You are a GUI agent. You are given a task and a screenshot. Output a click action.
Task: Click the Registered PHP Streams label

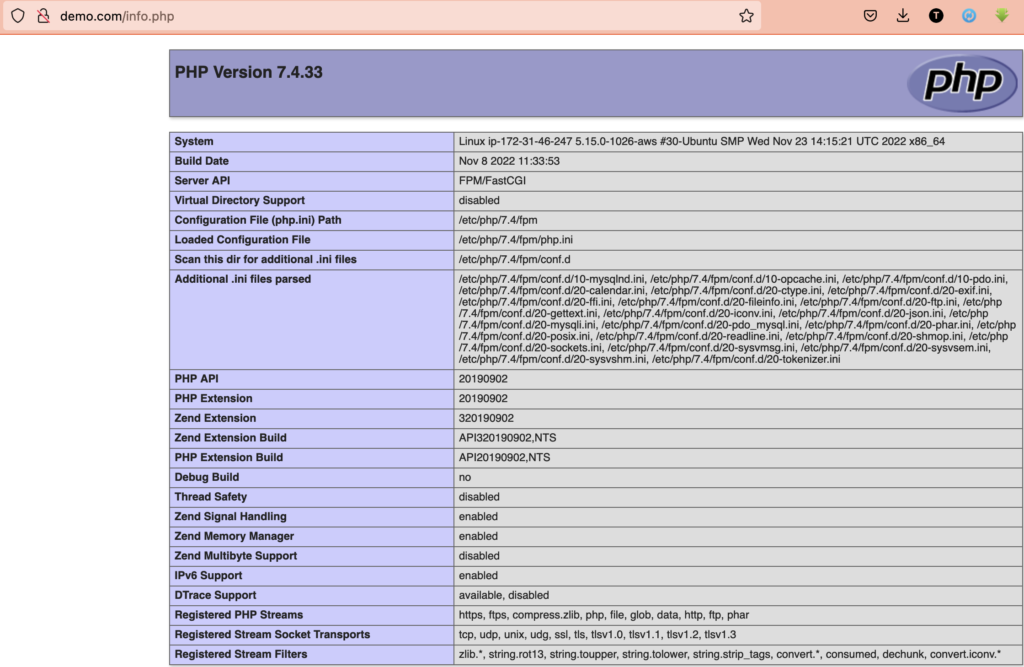click(238, 615)
